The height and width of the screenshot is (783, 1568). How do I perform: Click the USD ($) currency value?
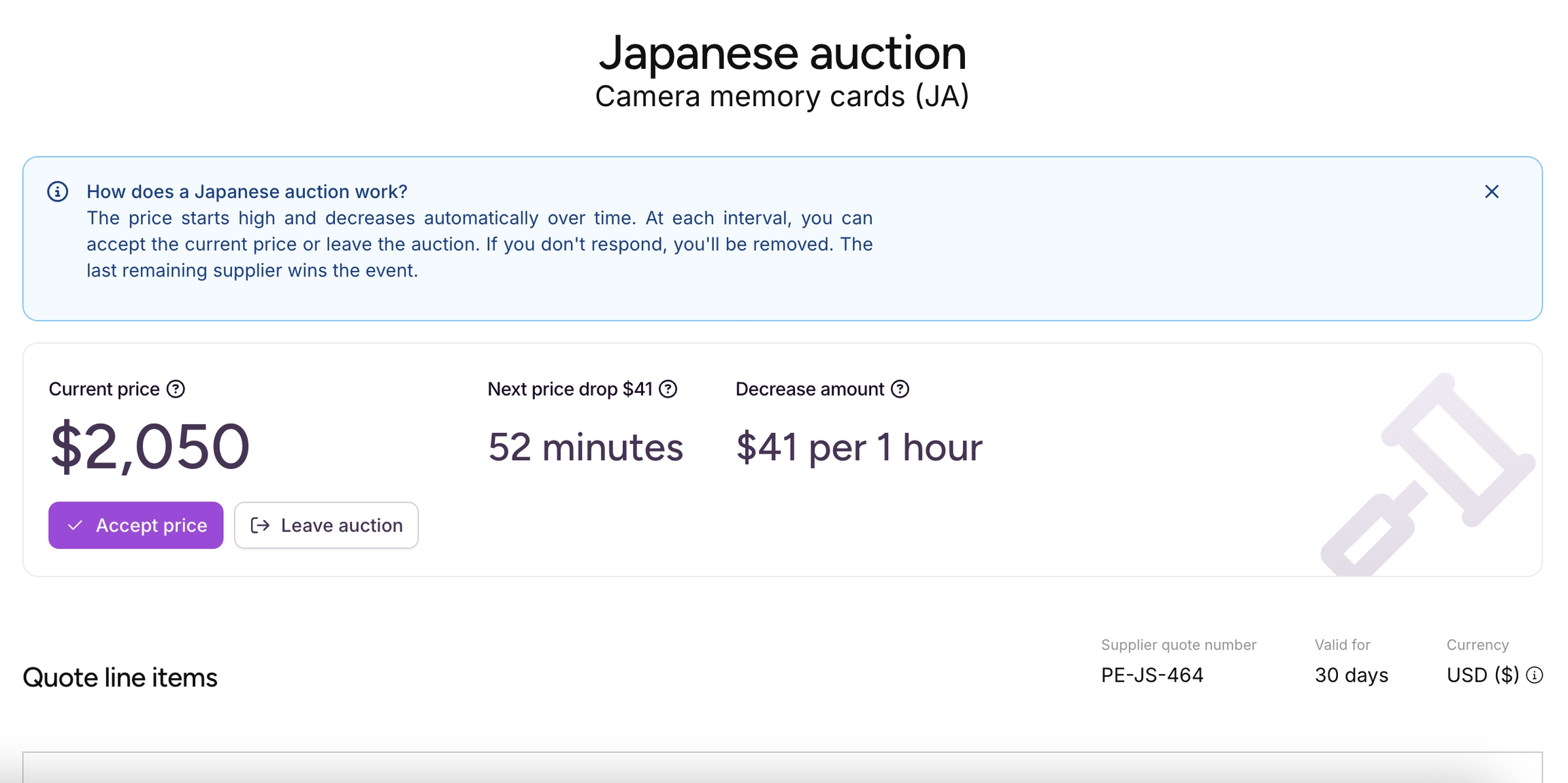pos(1482,675)
